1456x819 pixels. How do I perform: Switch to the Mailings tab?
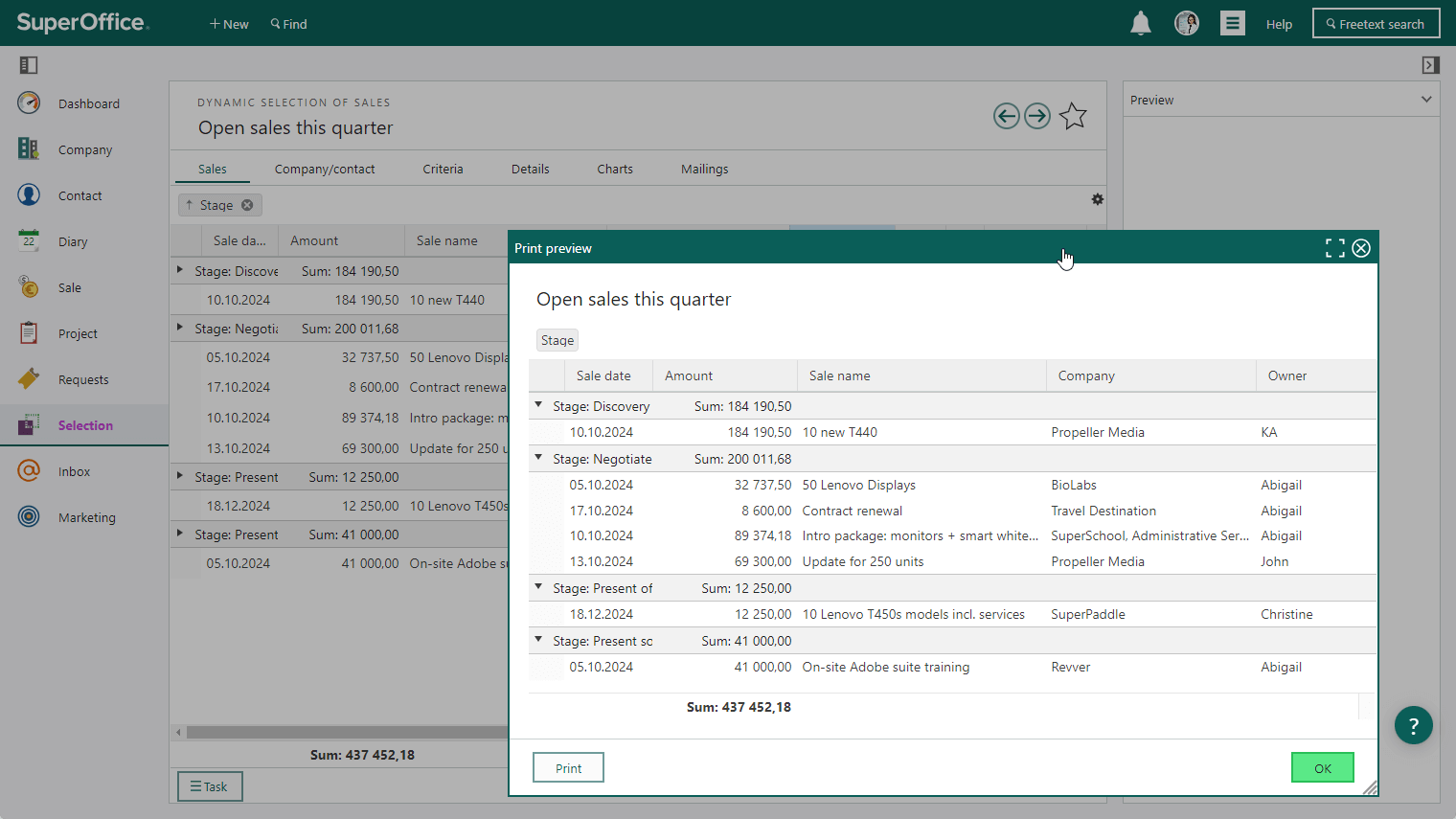(705, 169)
